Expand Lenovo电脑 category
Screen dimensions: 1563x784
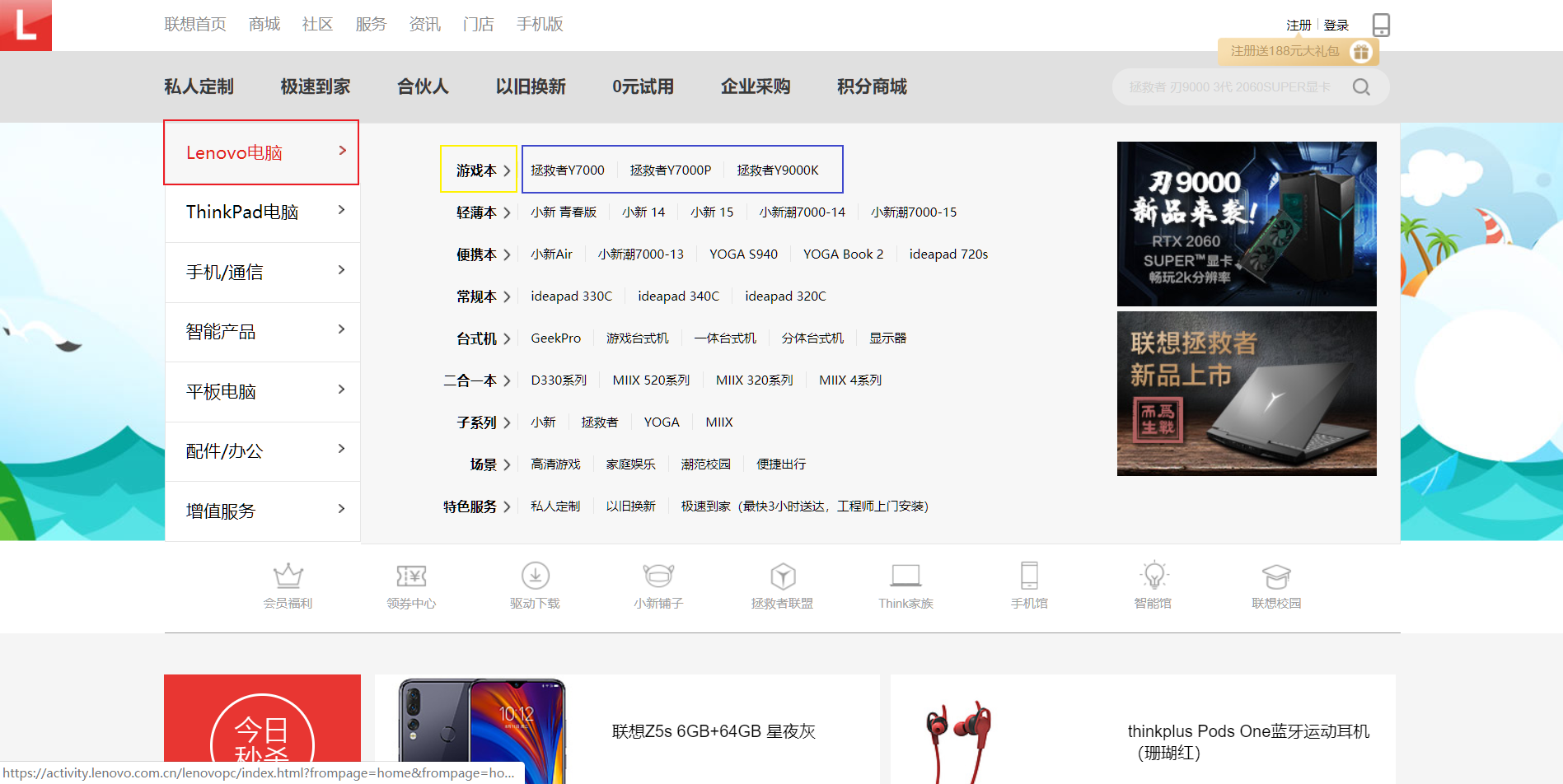click(x=261, y=152)
